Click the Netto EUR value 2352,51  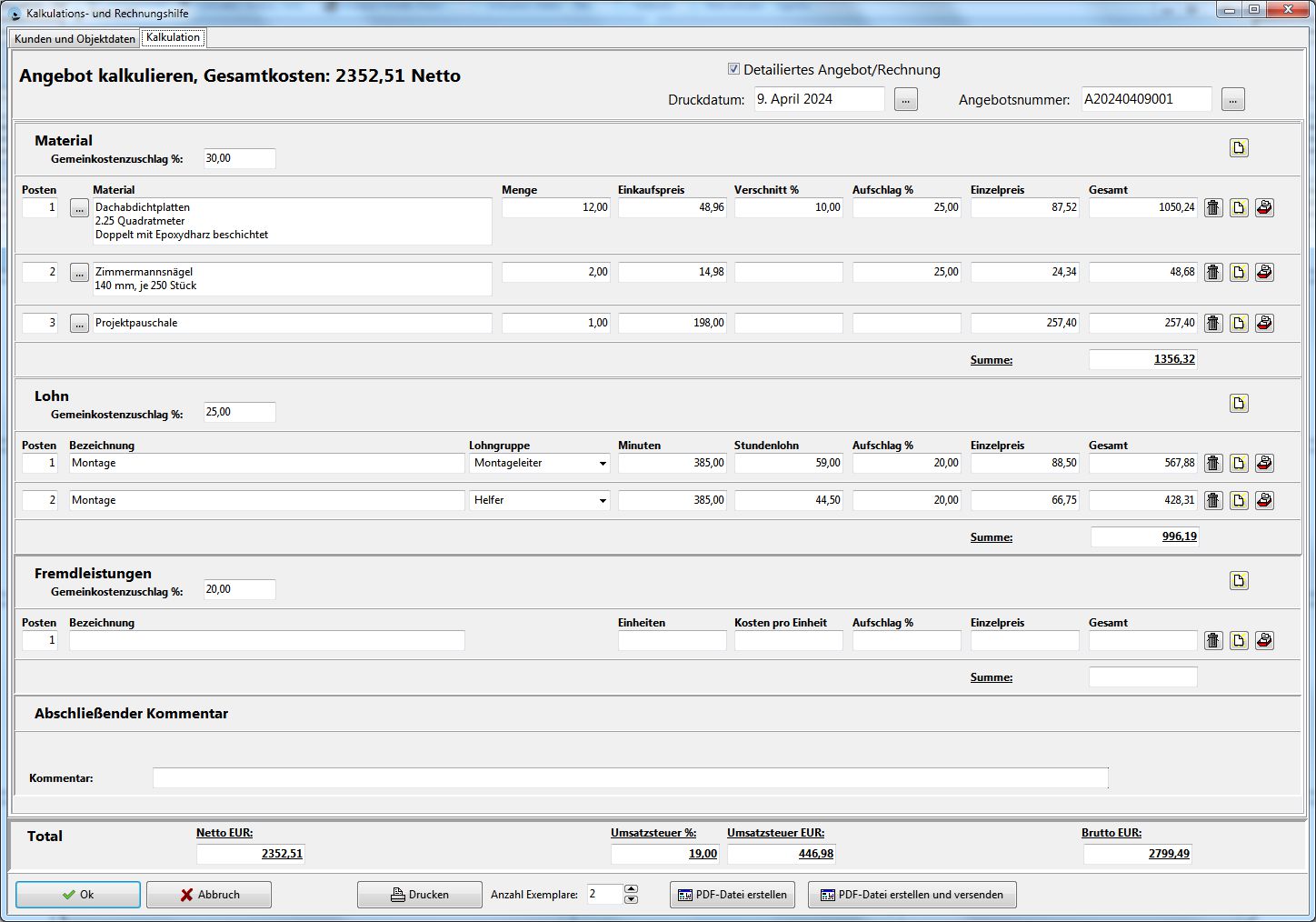[x=250, y=854]
